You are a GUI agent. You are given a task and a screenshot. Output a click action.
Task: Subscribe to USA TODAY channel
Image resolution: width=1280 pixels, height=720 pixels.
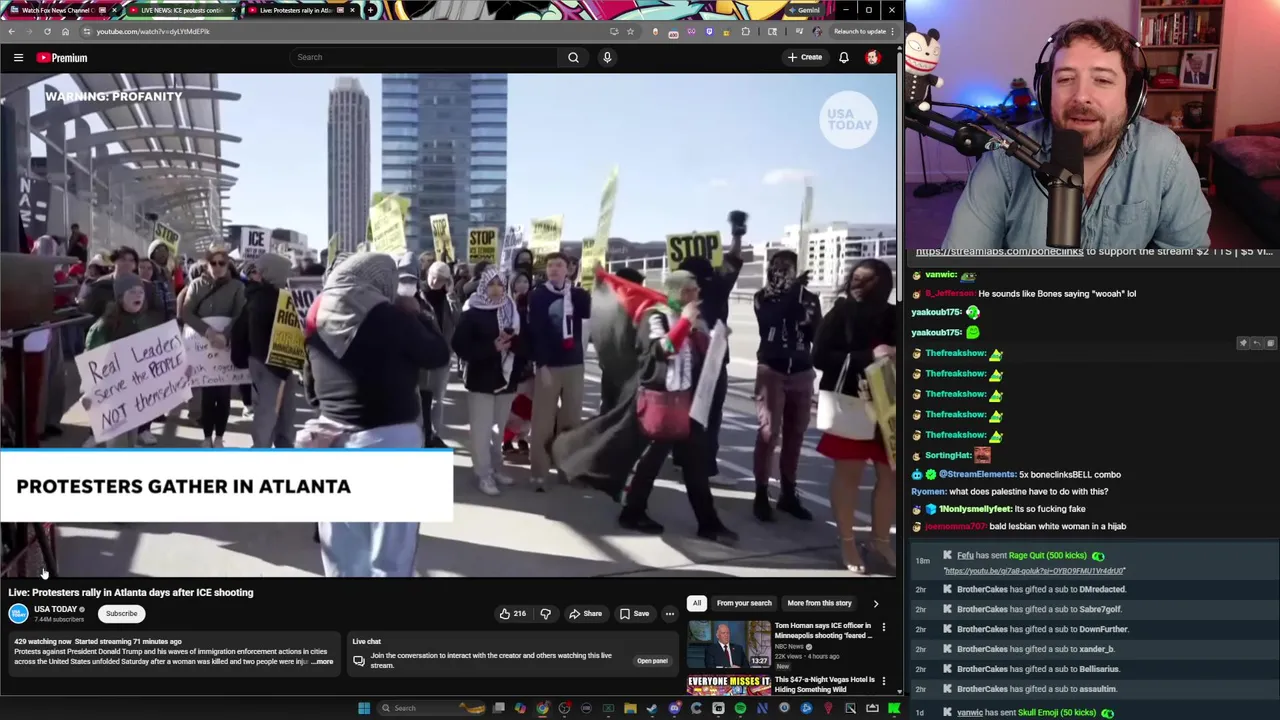tap(121, 614)
